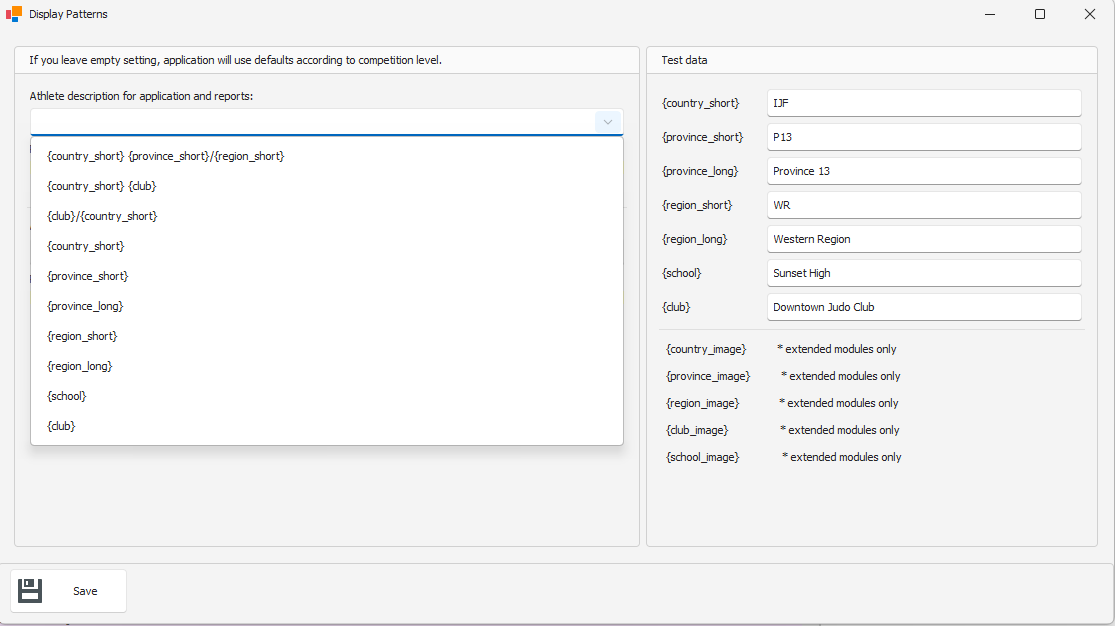Select '{country_short} {province_short}/{region_short}' pattern option
This screenshot has height=626, width=1115.
[165, 156]
